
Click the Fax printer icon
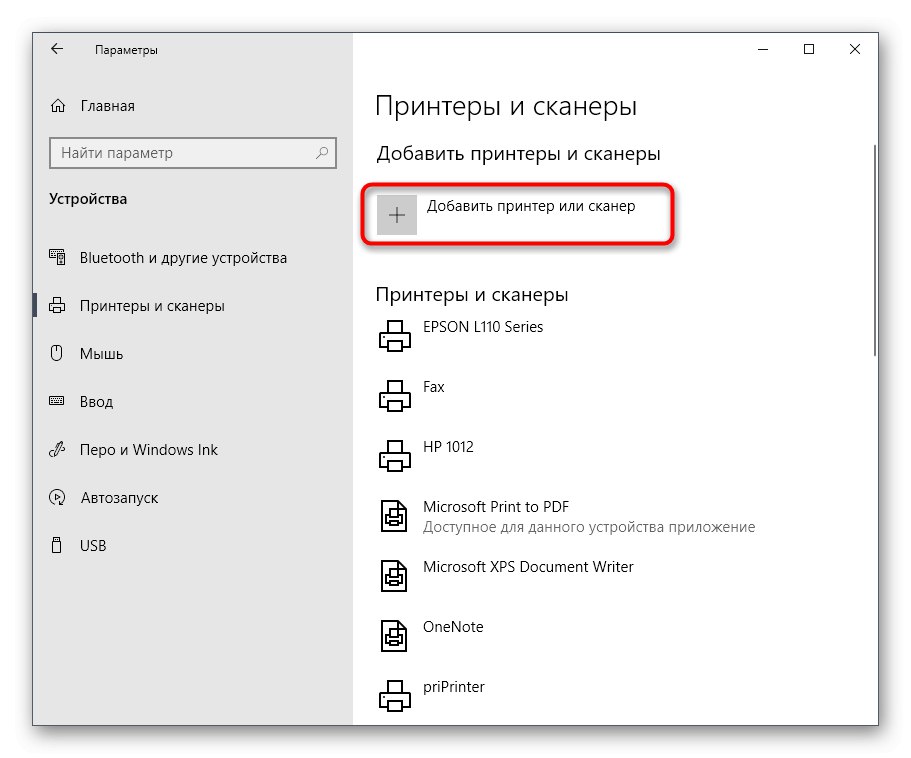394,396
